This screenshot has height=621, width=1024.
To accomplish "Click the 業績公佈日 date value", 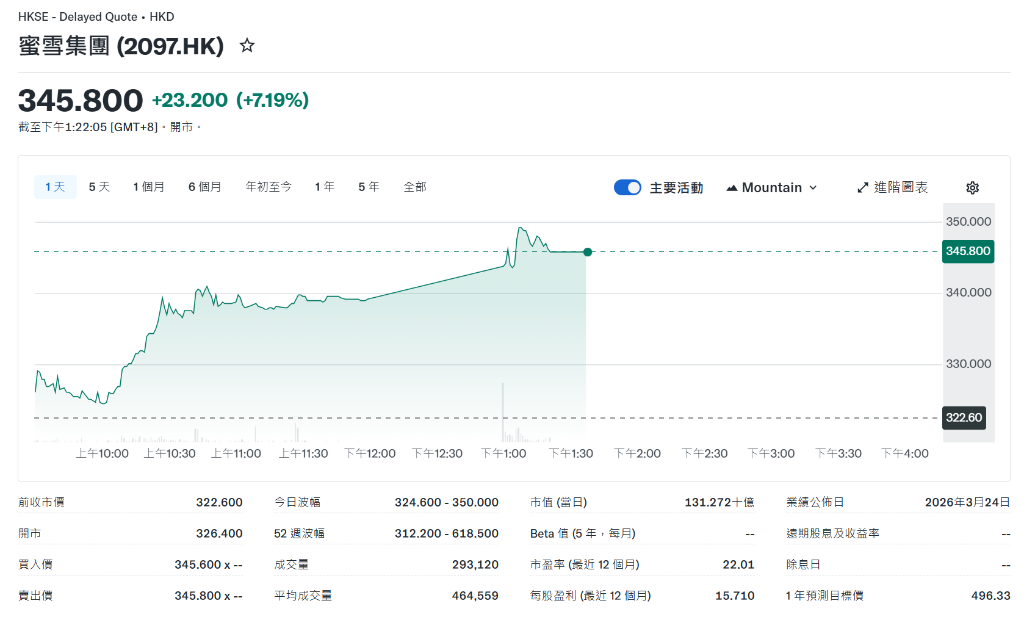I will 967,502.
